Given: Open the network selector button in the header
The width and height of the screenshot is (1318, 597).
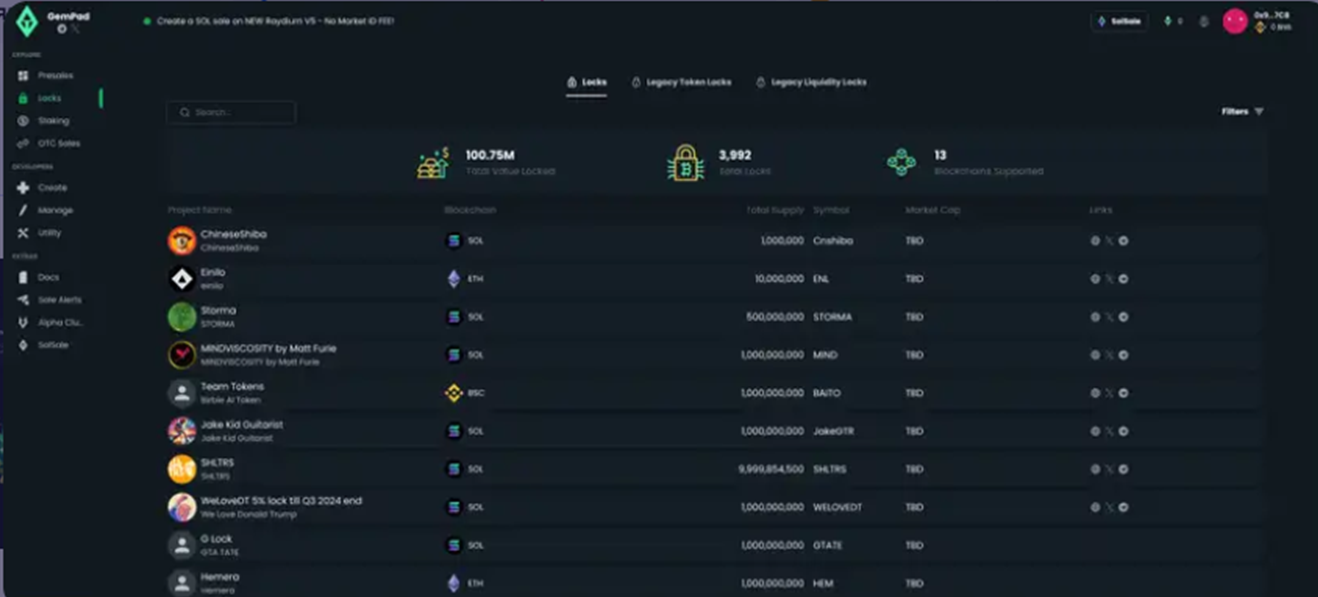Looking at the screenshot, I should (1119, 21).
